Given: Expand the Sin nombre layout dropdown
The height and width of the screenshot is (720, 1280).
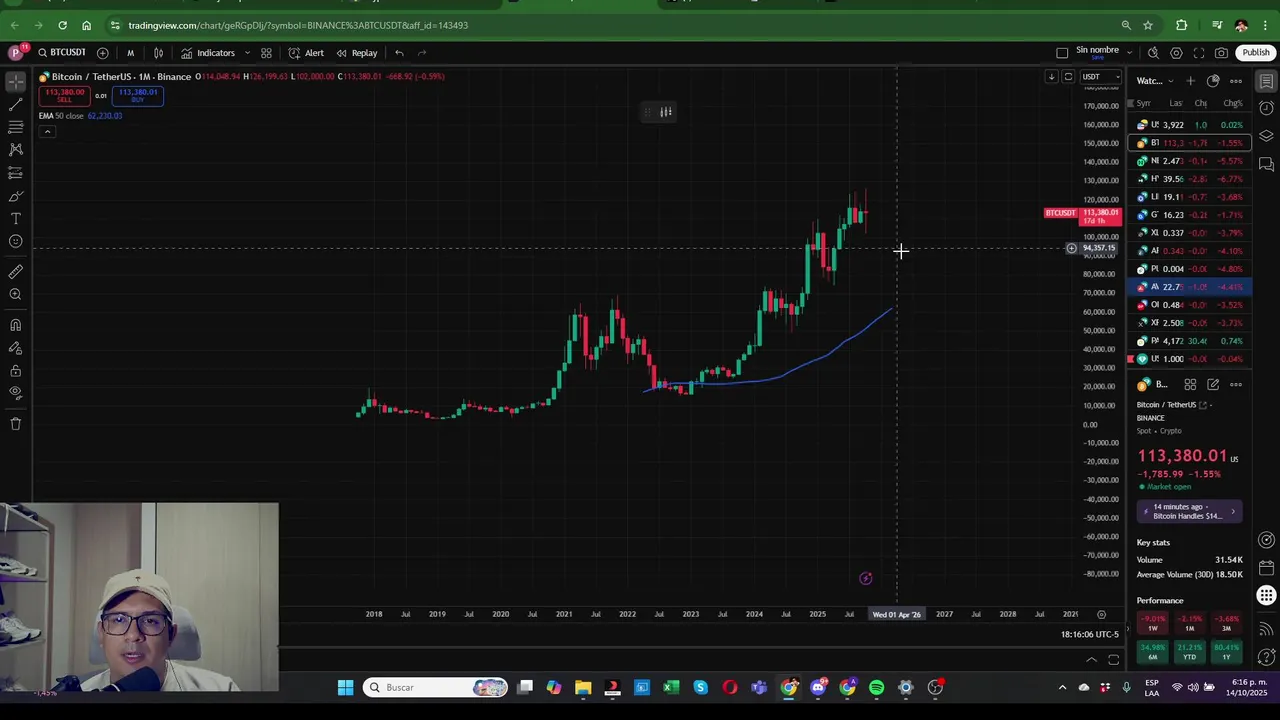Looking at the screenshot, I should point(1130,53).
